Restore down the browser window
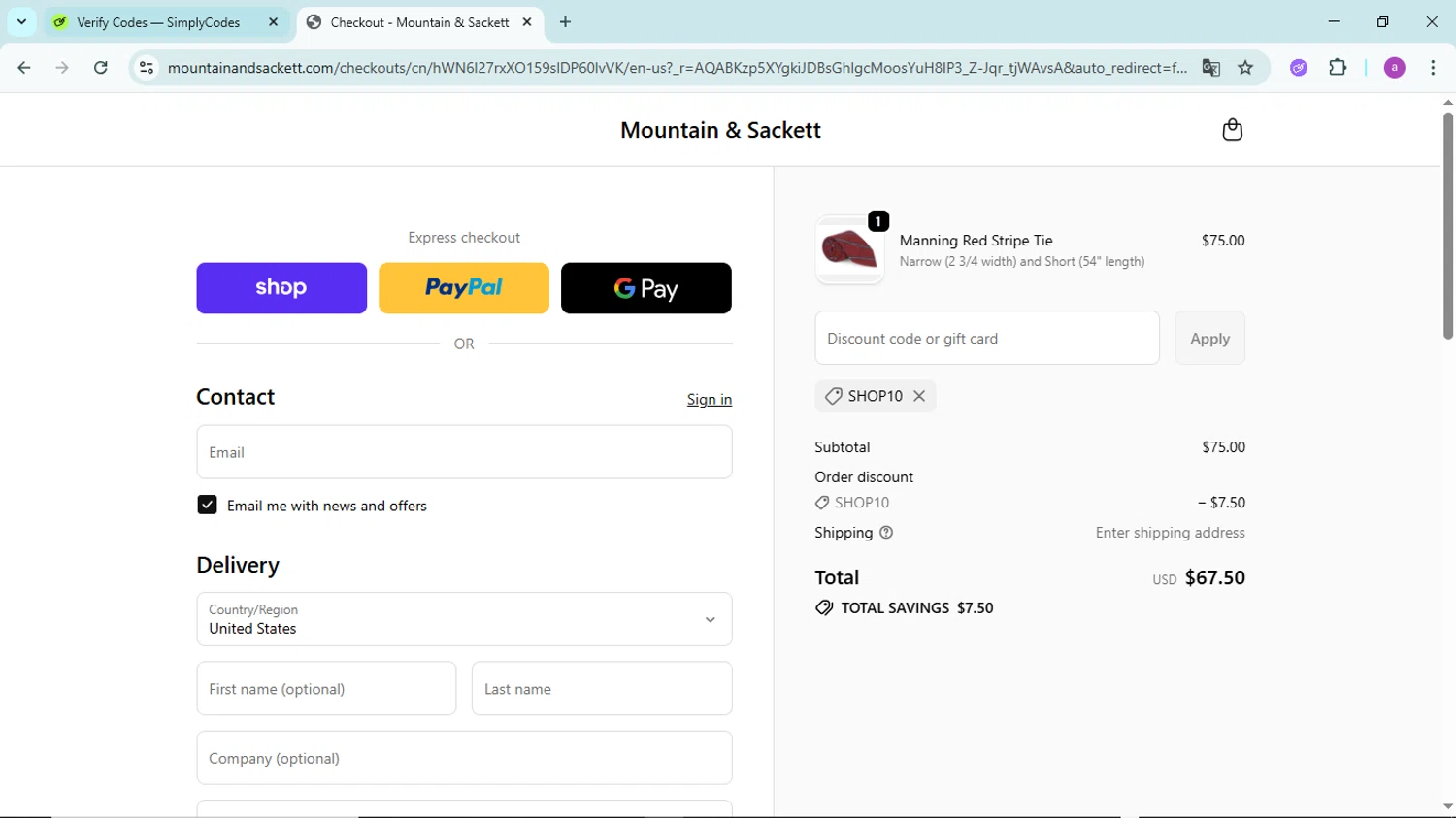The height and width of the screenshot is (818, 1456). point(1382,21)
